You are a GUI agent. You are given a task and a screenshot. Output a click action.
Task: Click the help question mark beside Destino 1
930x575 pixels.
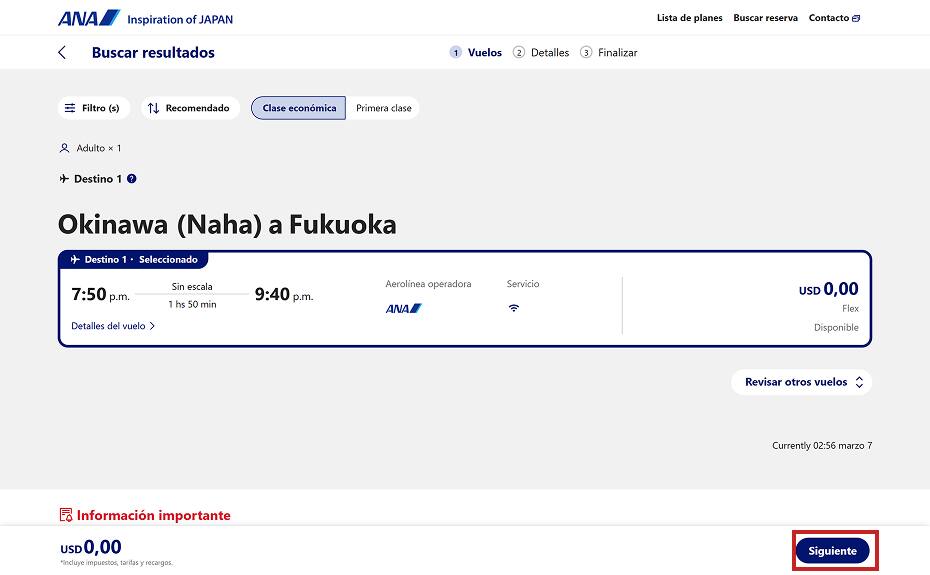click(x=132, y=179)
